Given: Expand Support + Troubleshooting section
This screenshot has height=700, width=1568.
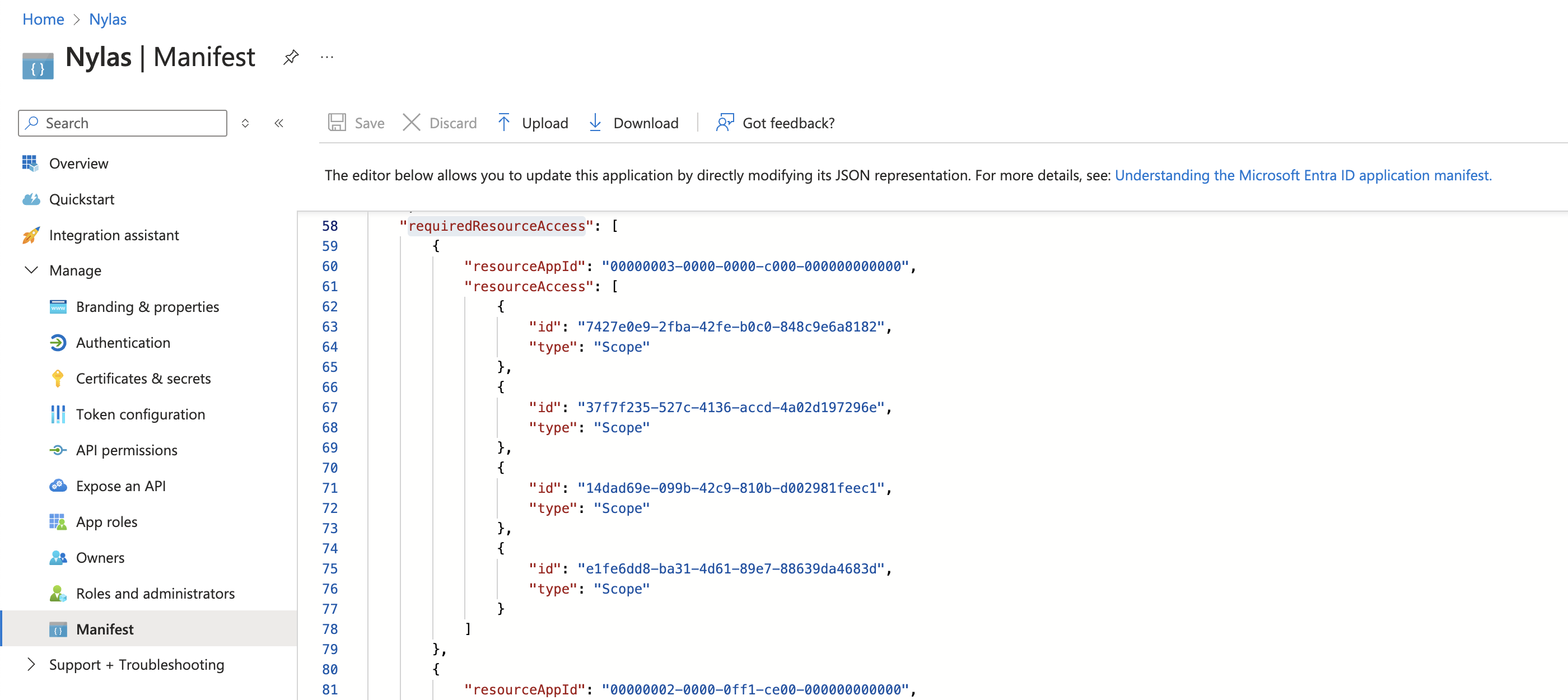Looking at the screenshot, I should [x=32, y=664].
